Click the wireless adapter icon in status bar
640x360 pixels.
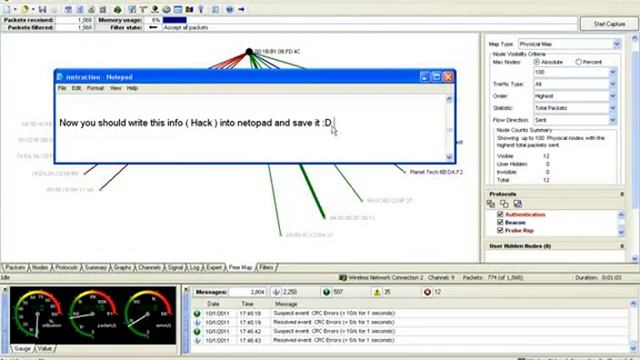pos(342,278)
